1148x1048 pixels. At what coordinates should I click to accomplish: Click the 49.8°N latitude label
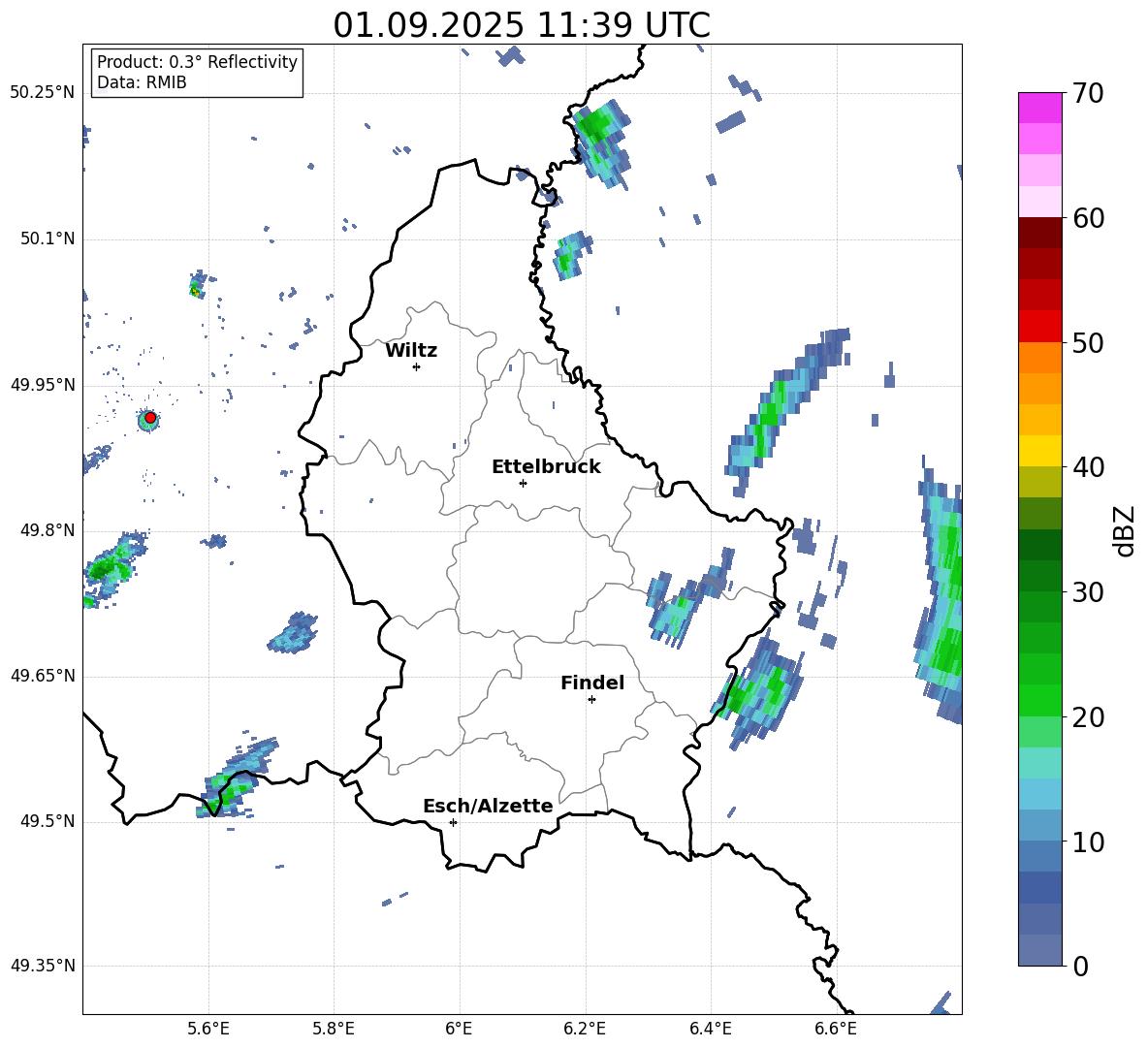point(48,530)
